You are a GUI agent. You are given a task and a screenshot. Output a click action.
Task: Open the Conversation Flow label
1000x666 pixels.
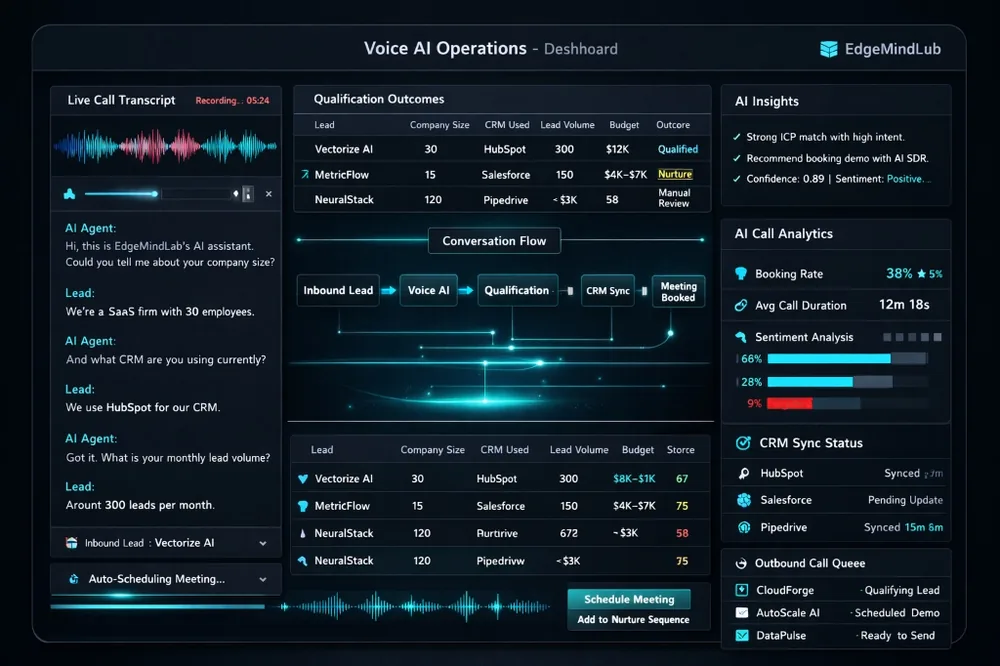494,241
